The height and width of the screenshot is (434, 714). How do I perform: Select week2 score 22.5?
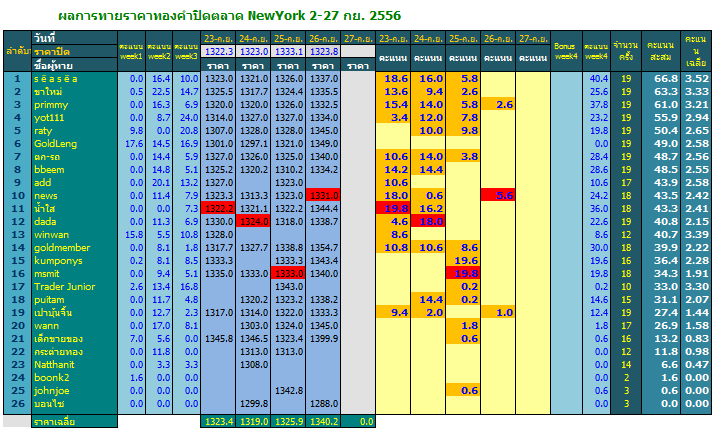(161, 92)
